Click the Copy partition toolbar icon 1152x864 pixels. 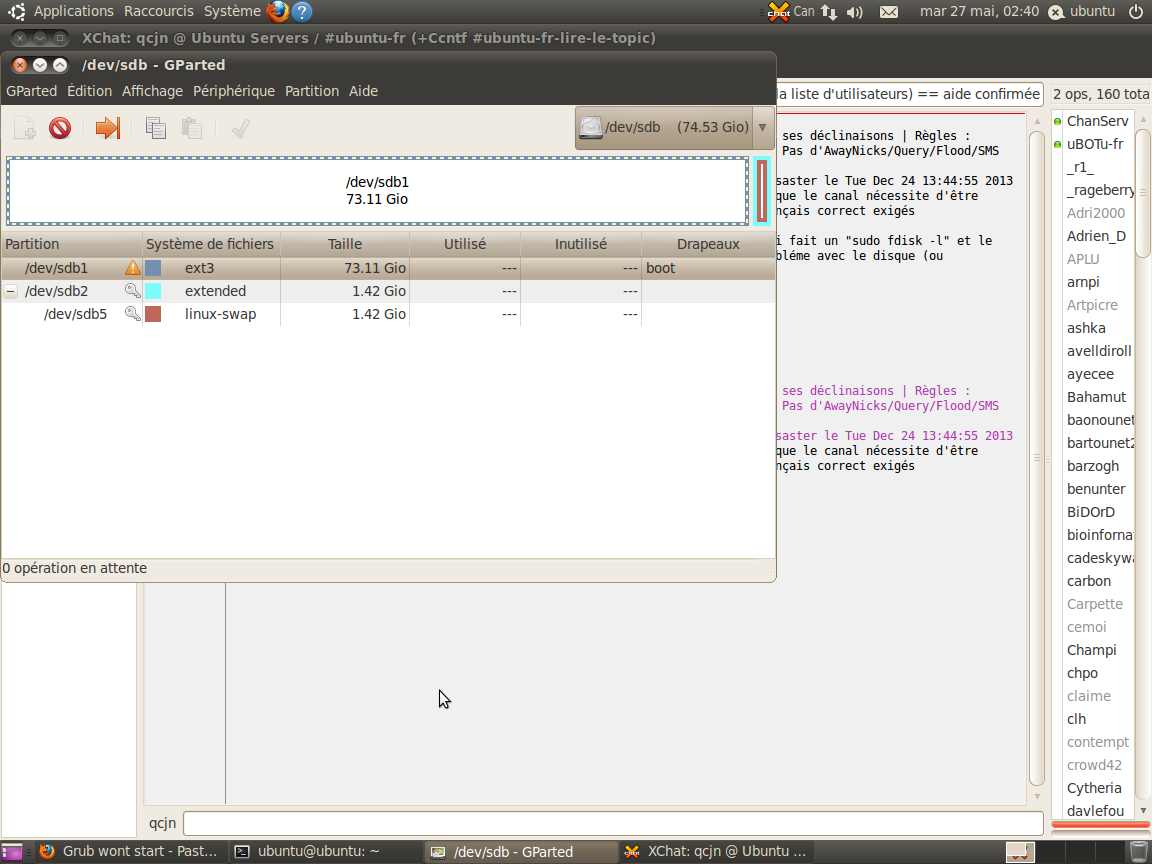[156, 128]
